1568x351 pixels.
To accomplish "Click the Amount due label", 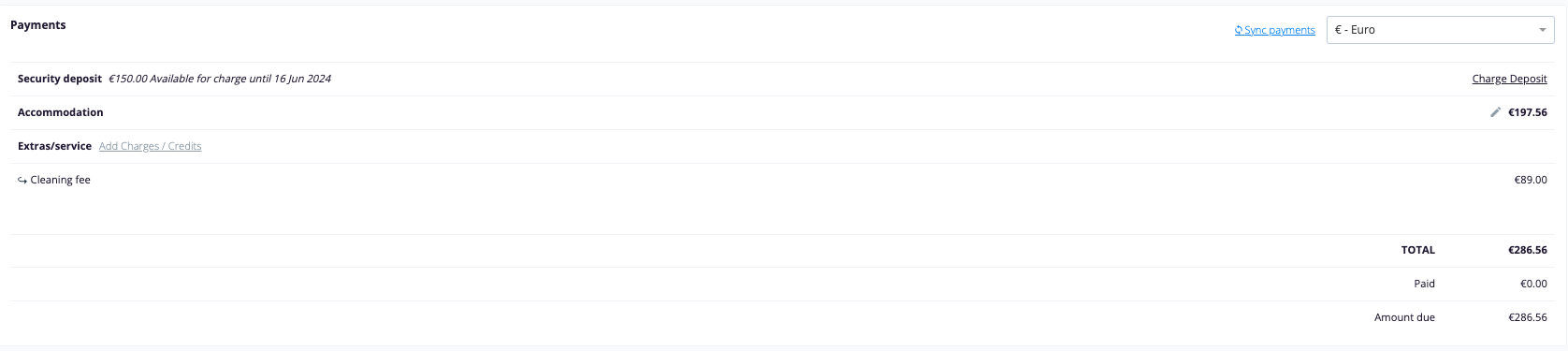I will (1404, 317).
